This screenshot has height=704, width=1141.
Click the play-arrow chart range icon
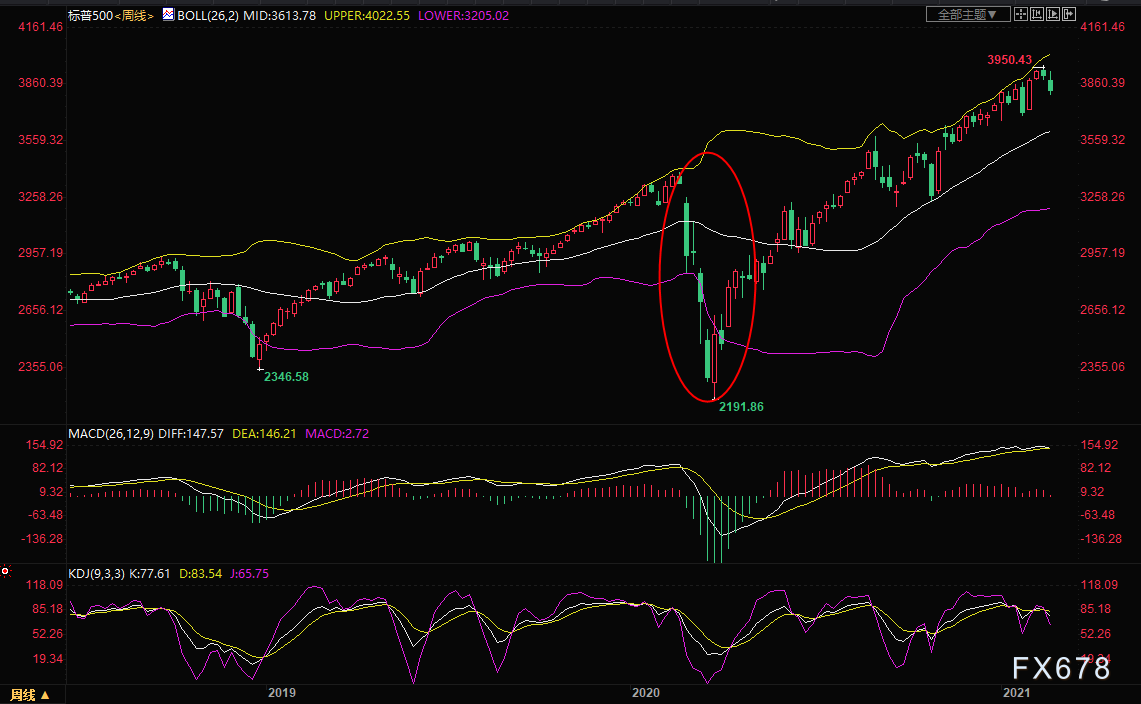pos(1053,15)
